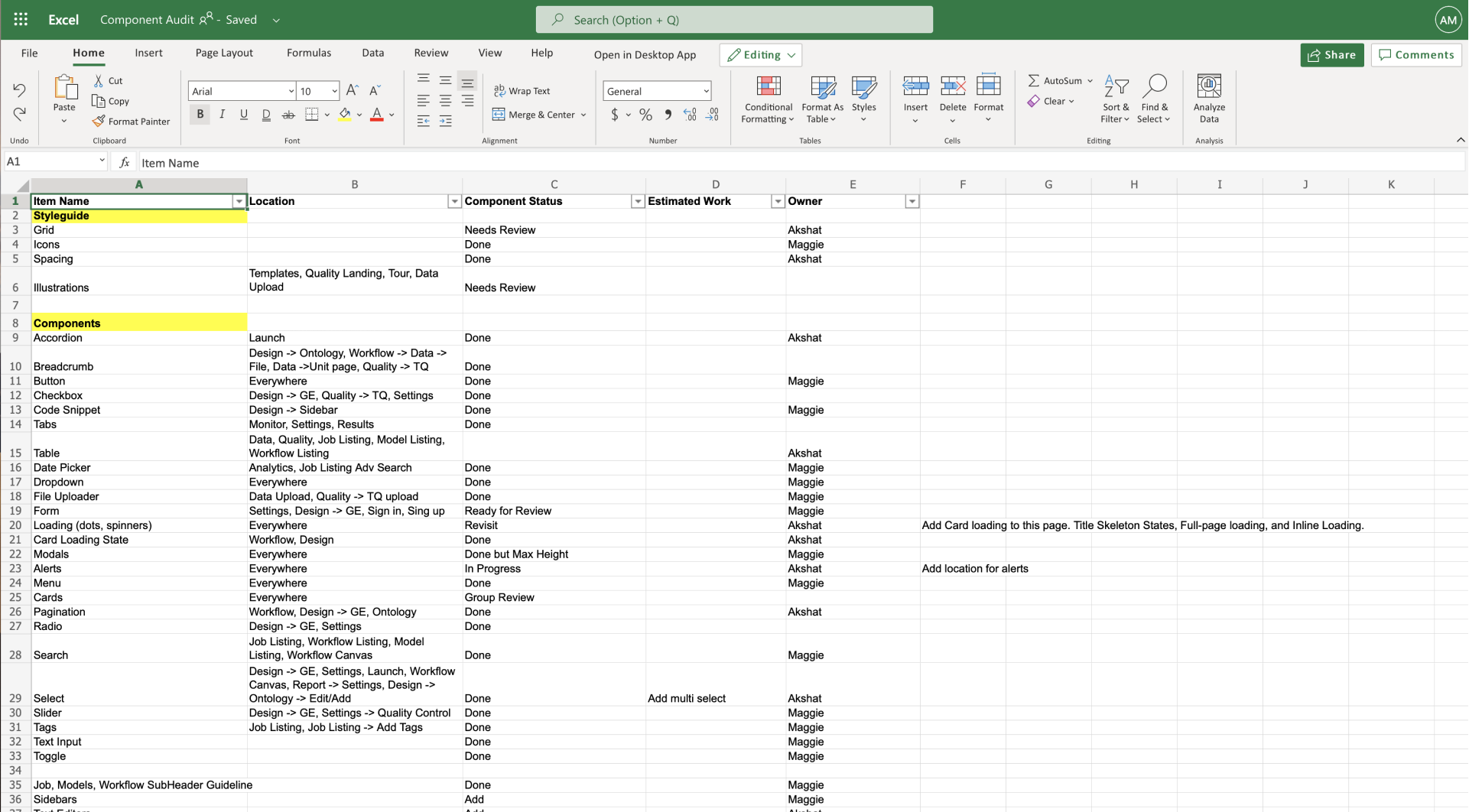Click the Increase Decimal icon
Viewport: 1469px width, 812px height.
[690, 115]
